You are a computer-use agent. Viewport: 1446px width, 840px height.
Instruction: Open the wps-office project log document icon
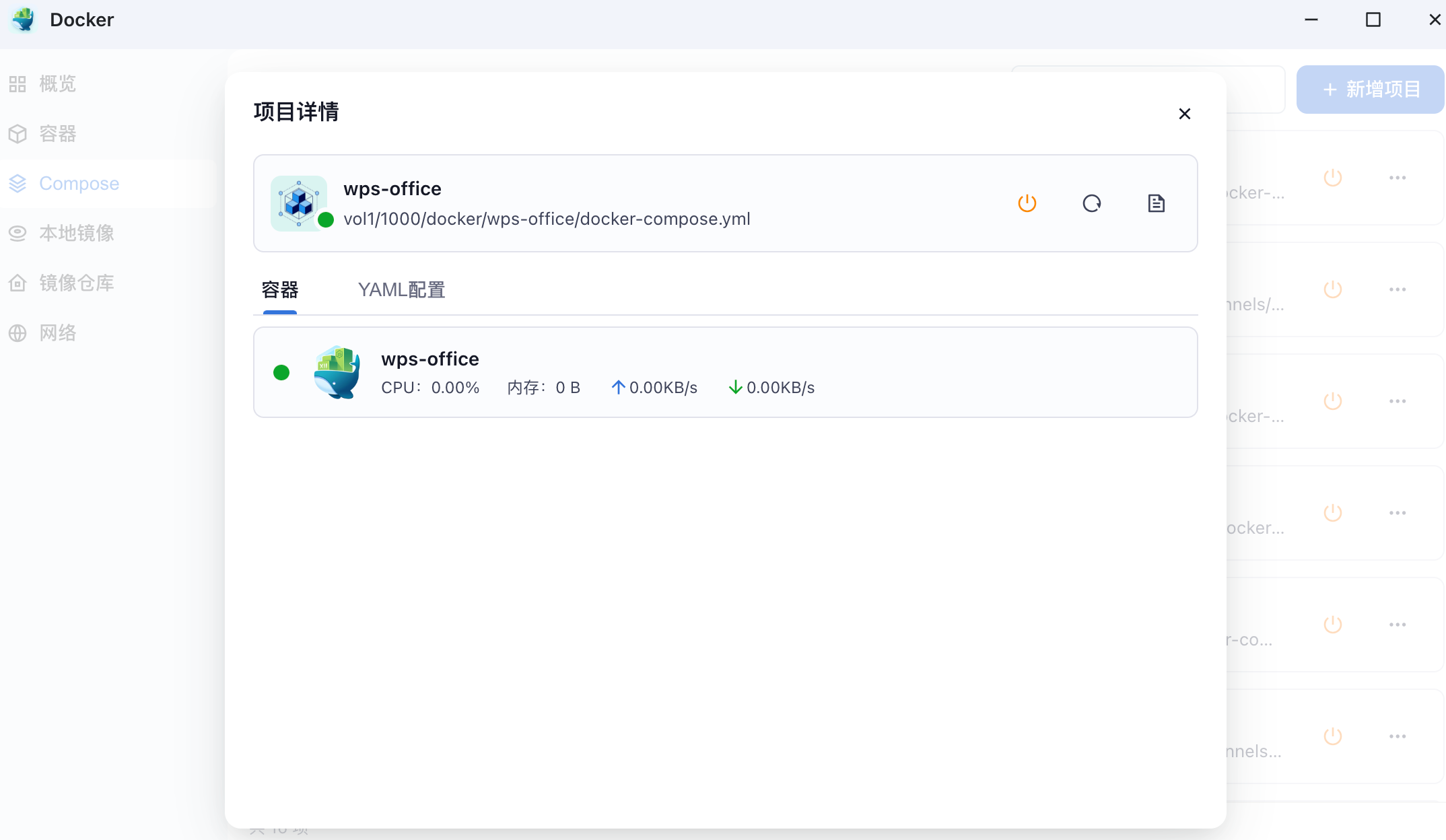(1156, 203)
